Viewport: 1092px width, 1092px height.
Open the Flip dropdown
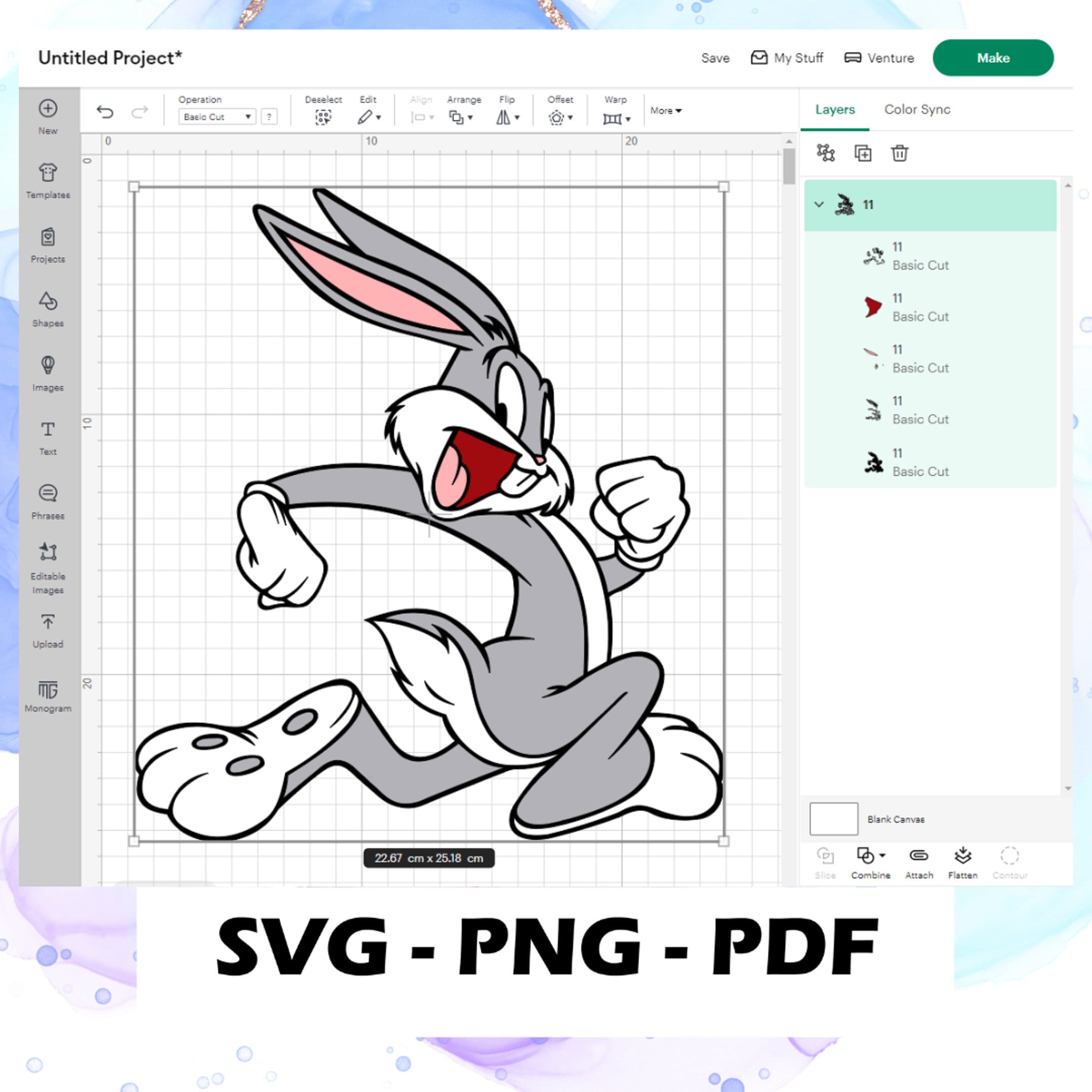508,117
